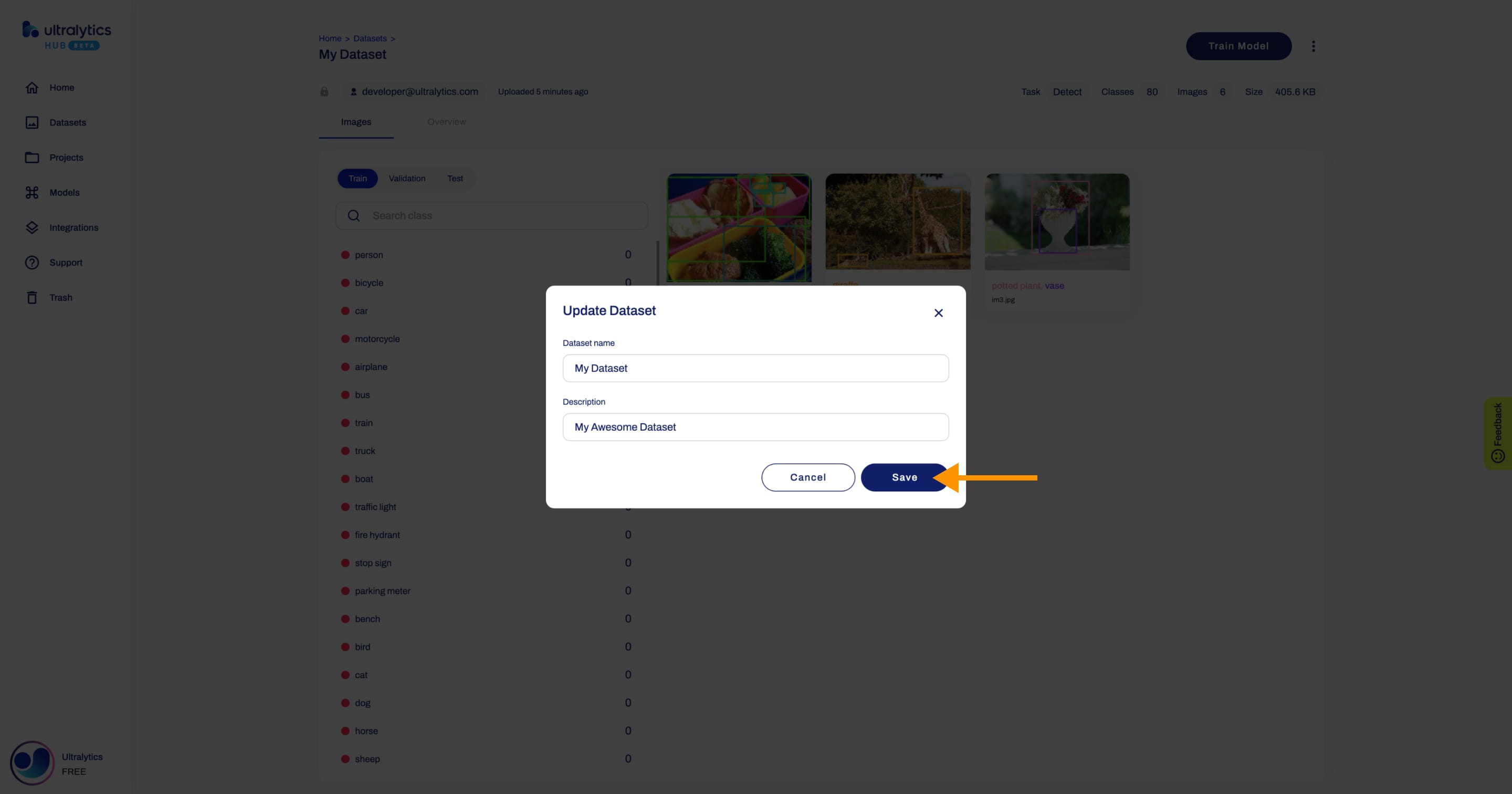Image resolution: width=1512 pixels, height=794 pixels.
Task: Click the search class input field
Action: [490, 215]
